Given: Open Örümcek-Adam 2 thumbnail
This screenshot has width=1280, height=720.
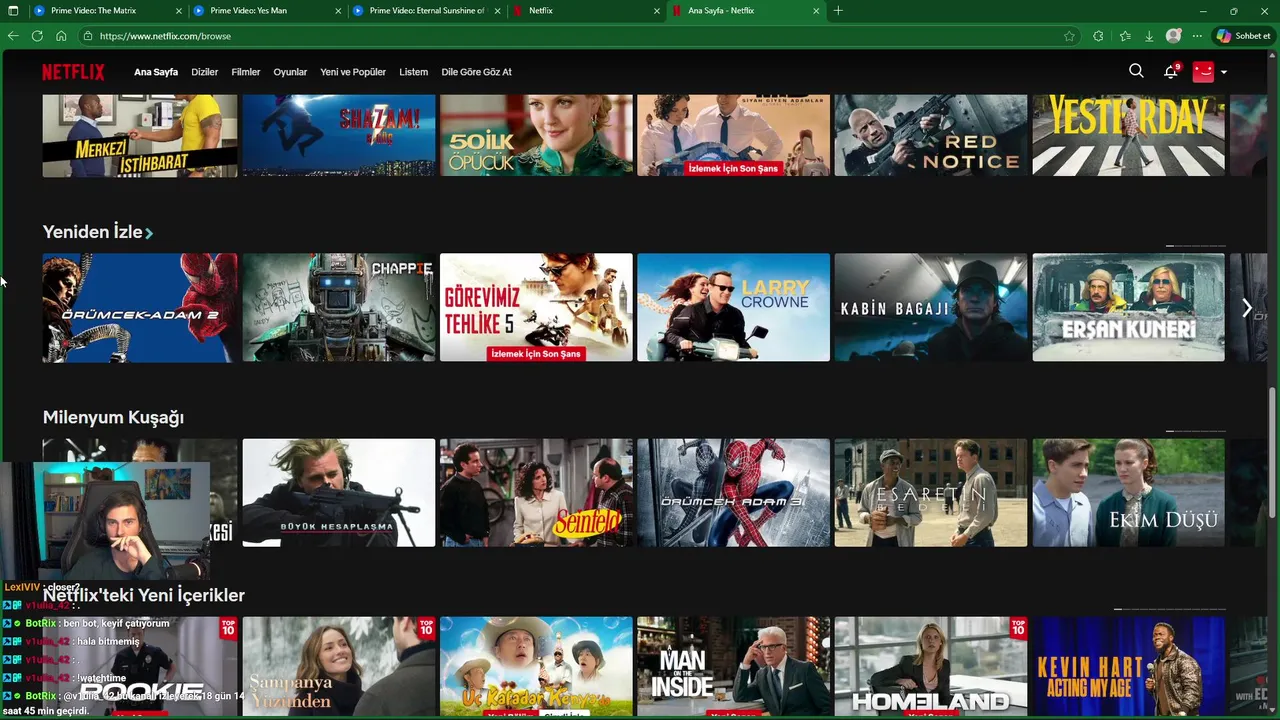Looking at the screenshot, I should 140,307.
